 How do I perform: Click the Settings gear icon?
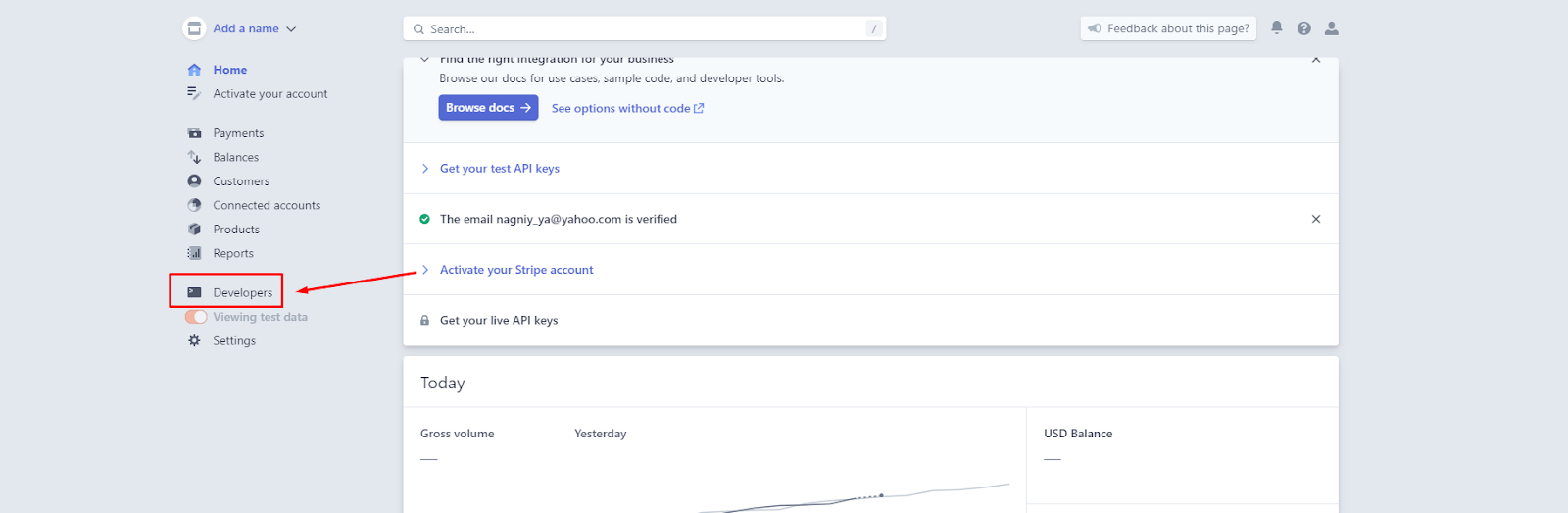(194, 341)
